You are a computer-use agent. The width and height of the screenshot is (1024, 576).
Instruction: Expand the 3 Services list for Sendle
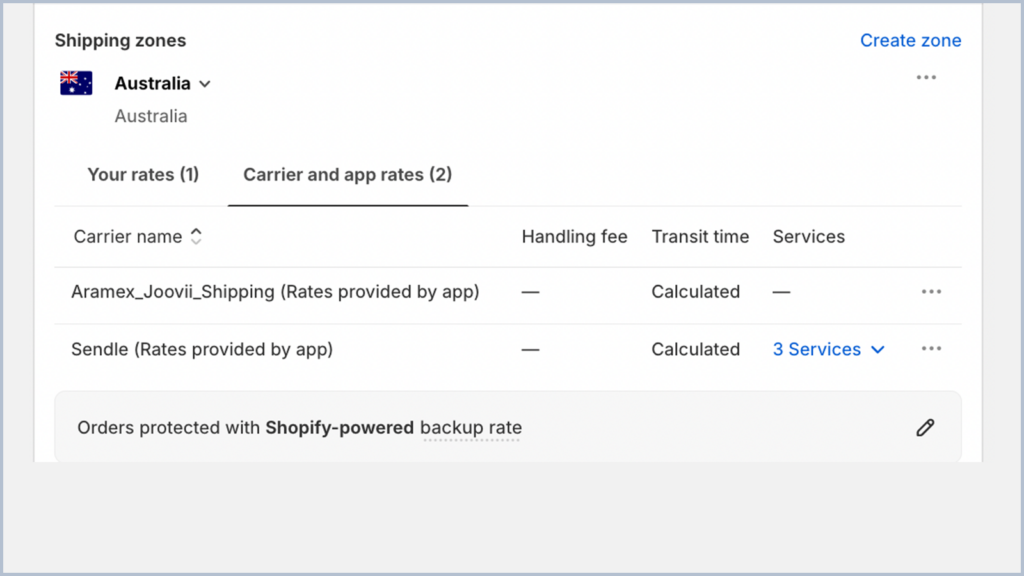click(827, 349)
